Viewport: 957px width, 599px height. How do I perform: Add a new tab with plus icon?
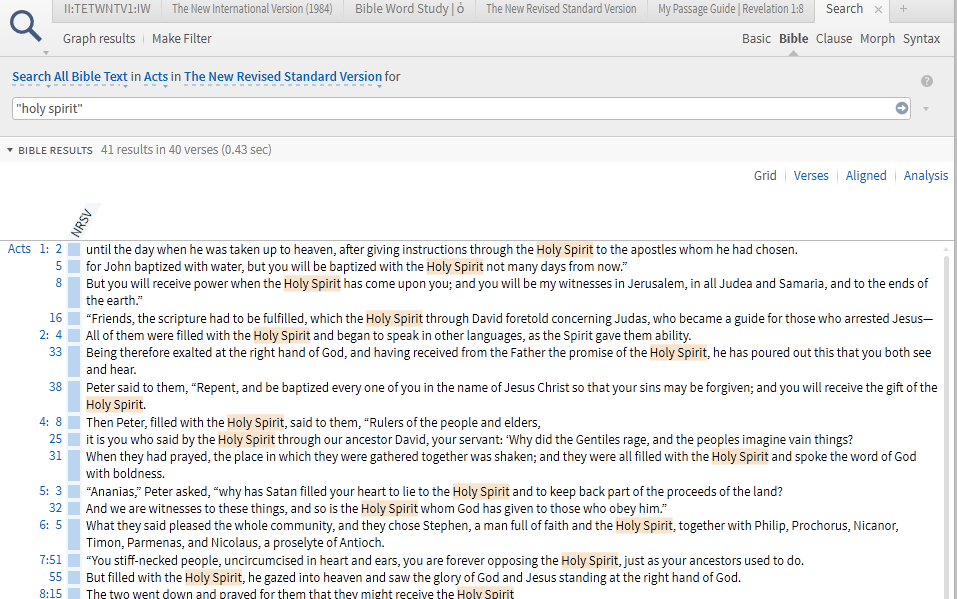tap(903, 9)
